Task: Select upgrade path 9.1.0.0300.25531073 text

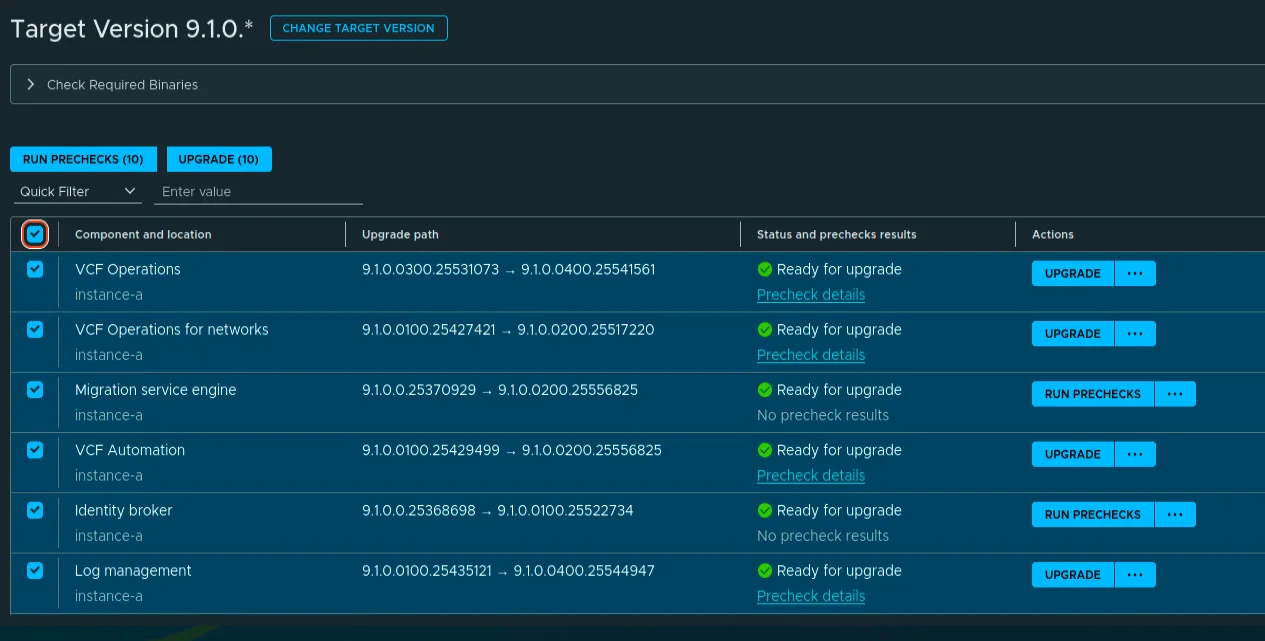Action: click(430, 269)
